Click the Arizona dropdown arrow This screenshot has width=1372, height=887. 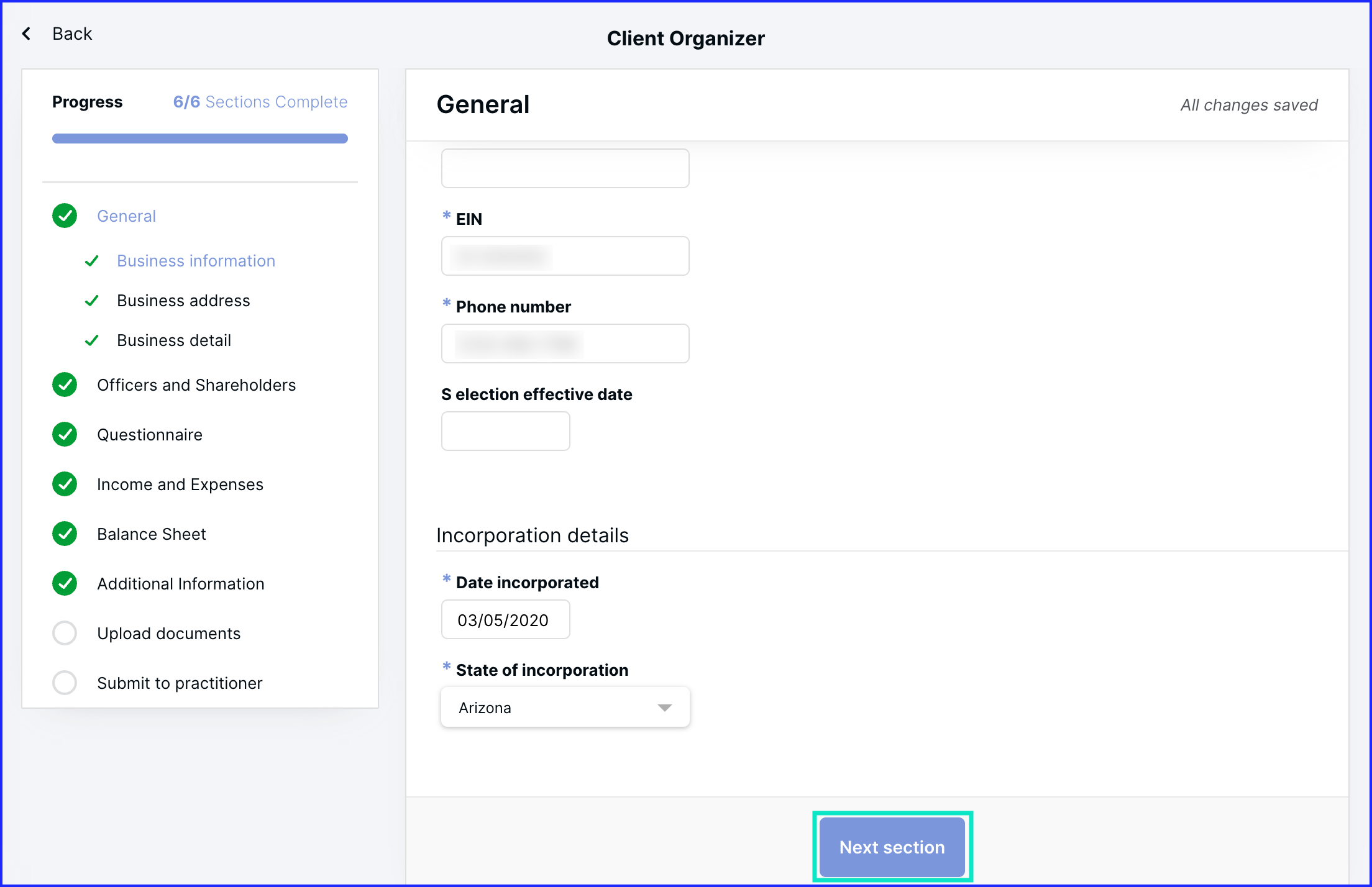(x=665, y=708)
